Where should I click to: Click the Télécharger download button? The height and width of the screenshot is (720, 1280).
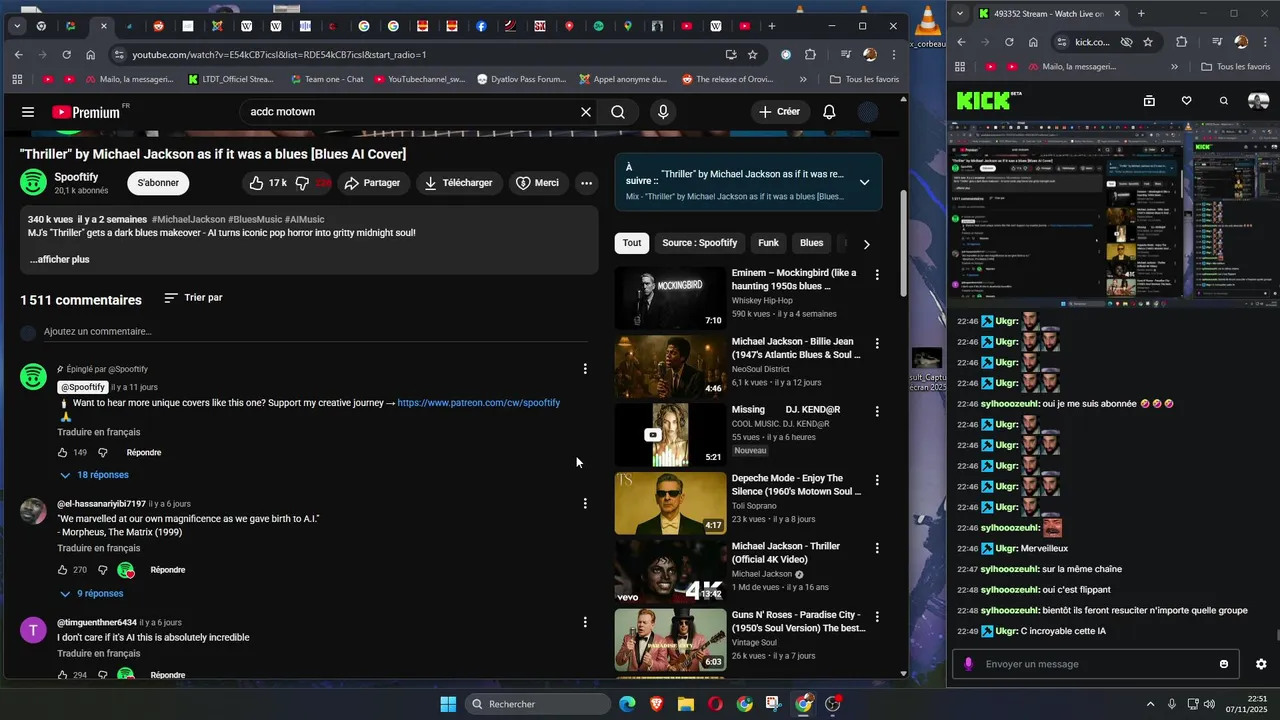(458, 183)
